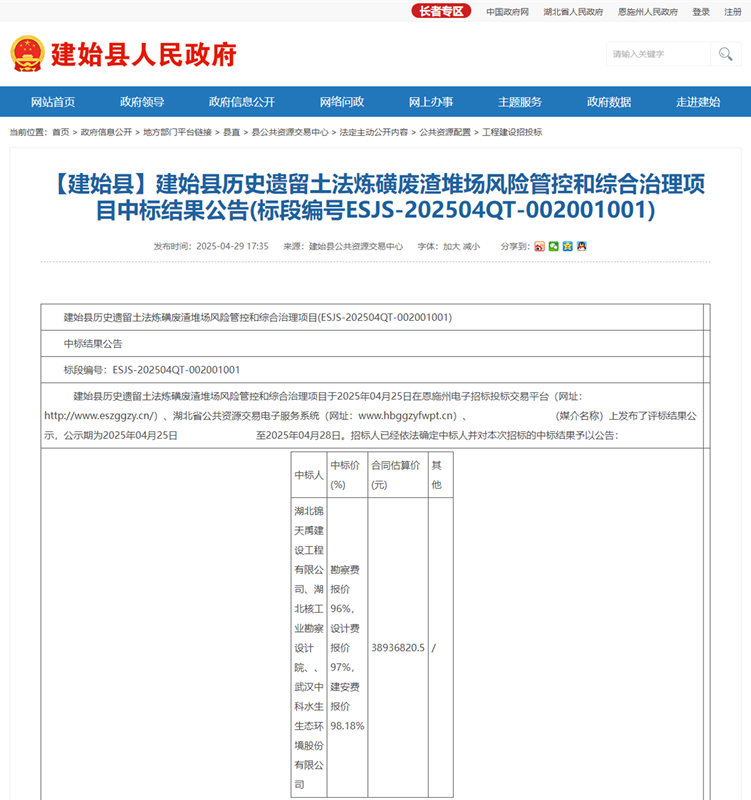Click the search magnifier icon
This screenshot has height=800, width=751.
coord(725,54)
